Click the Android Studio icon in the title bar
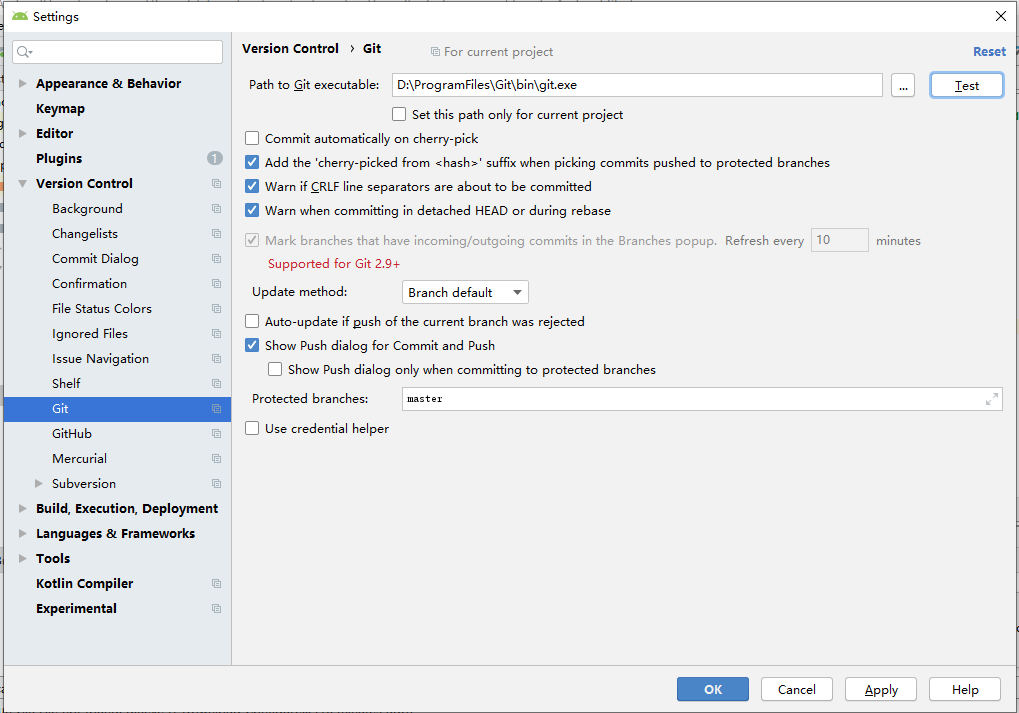 (19, 16)
